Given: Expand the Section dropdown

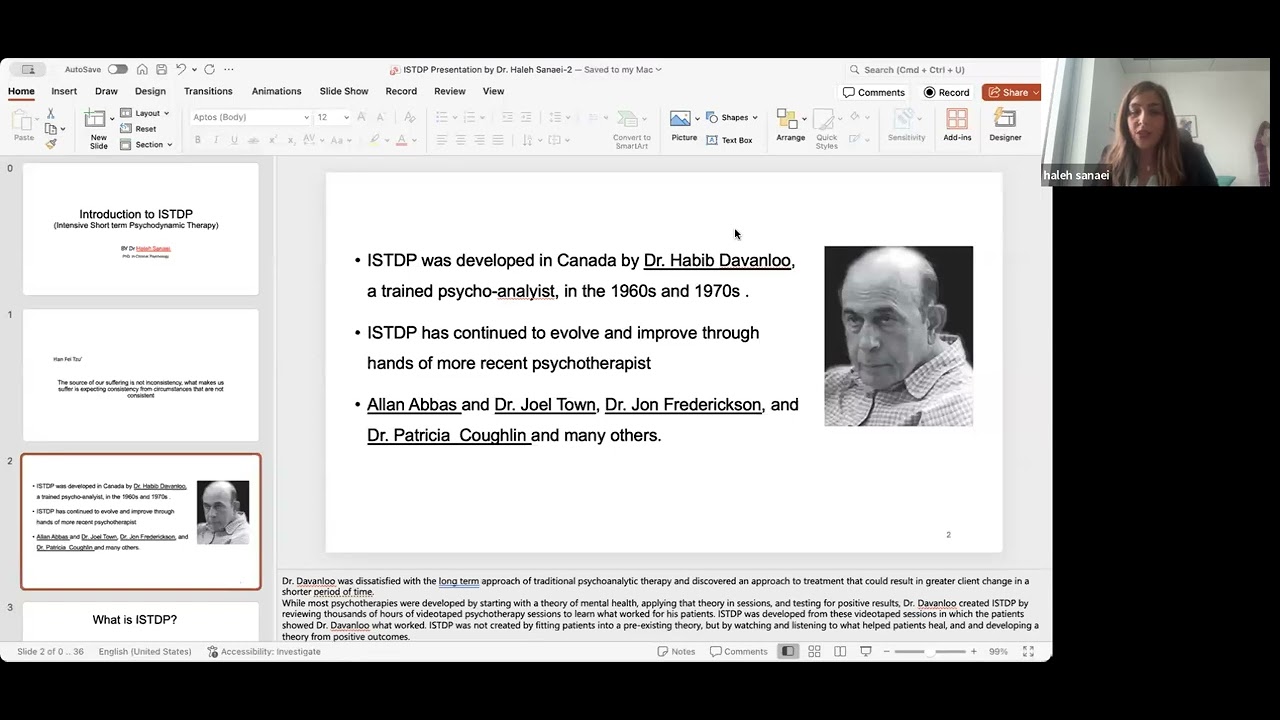Looking at the screenshot, I should point(146,145).
